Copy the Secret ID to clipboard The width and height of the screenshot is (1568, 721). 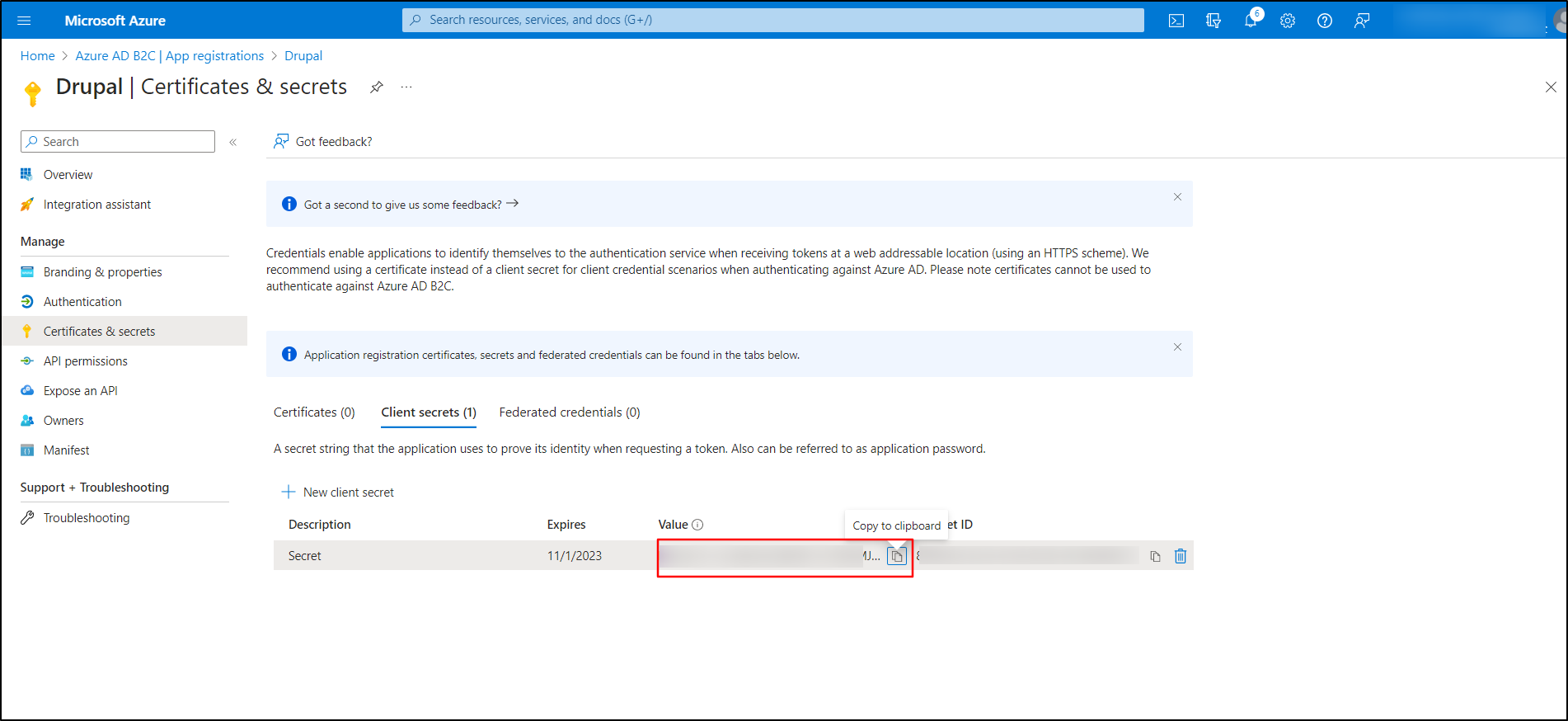pyautogui.click(x=1155, y=556)
